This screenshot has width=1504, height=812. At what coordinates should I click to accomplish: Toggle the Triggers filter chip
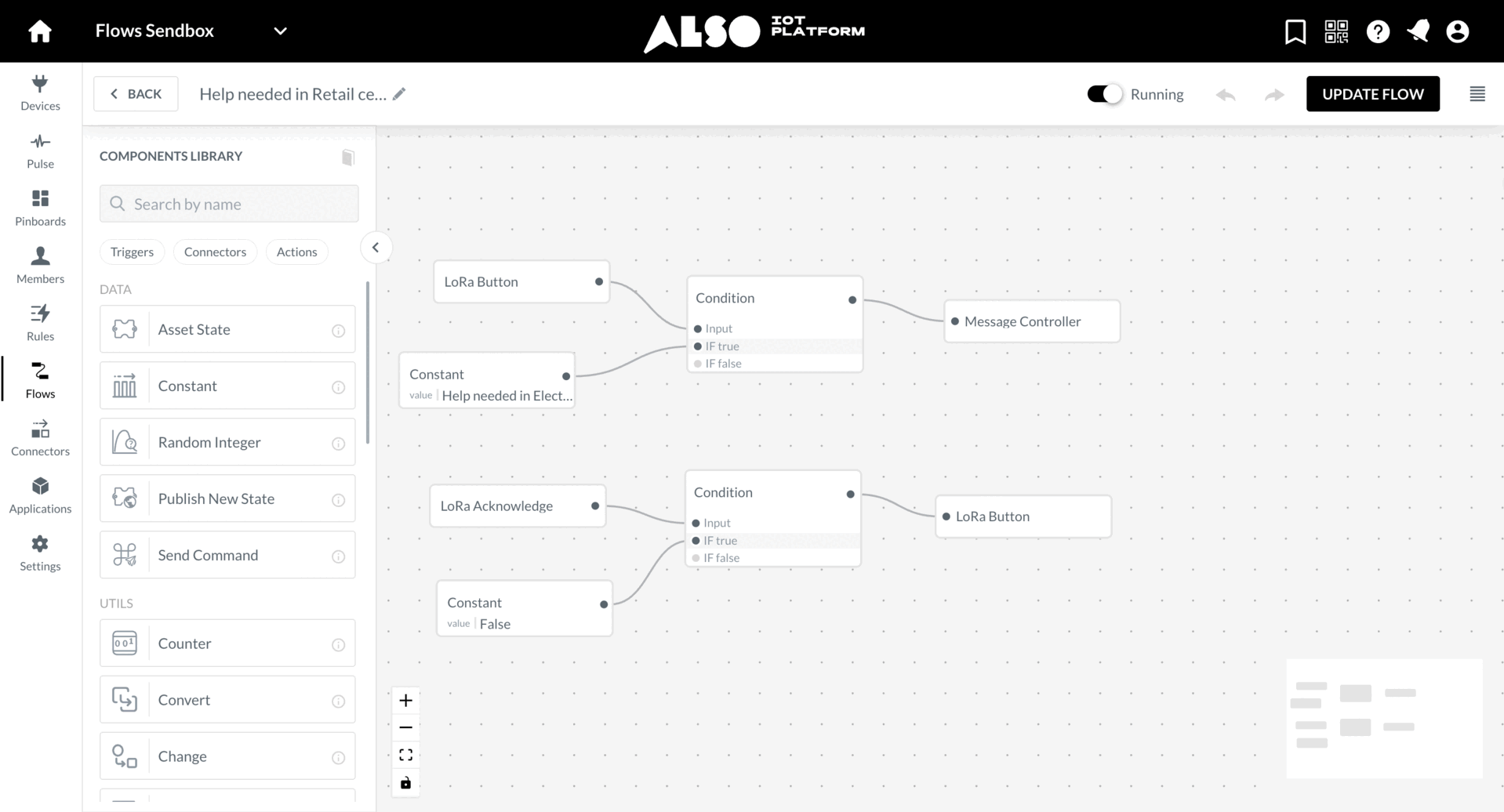[132, 252]
